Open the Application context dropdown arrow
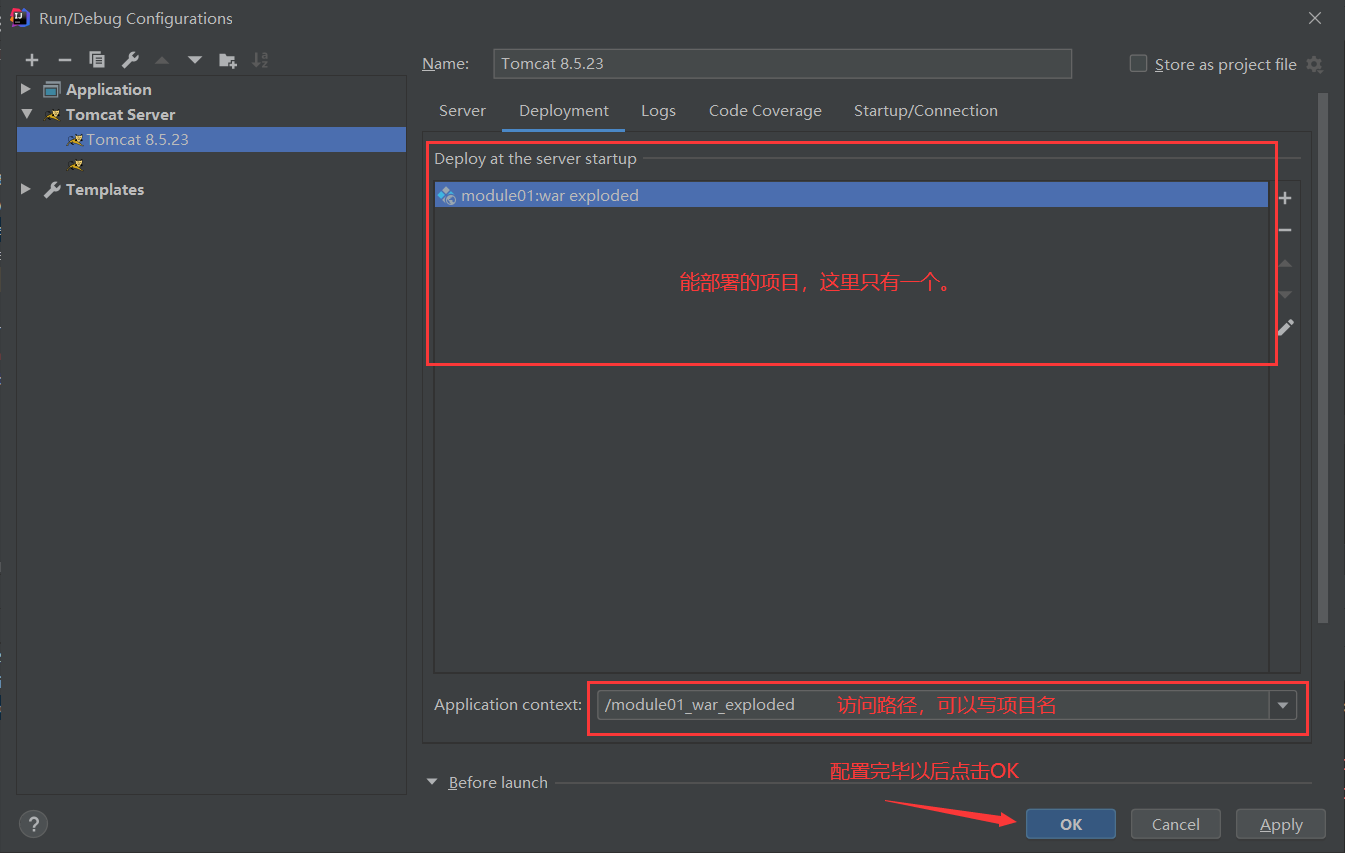Screen dimensions: 1345x853 tap(1283, 705)
